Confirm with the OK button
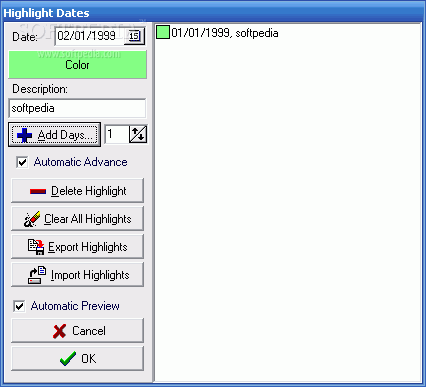426x387 pixels. (77, 359)
